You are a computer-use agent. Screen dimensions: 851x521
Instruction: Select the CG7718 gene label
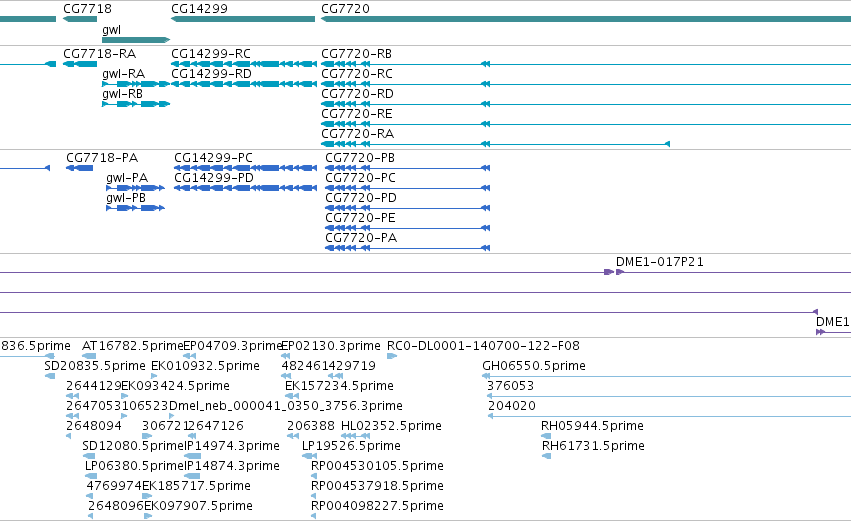click(87, 9)
